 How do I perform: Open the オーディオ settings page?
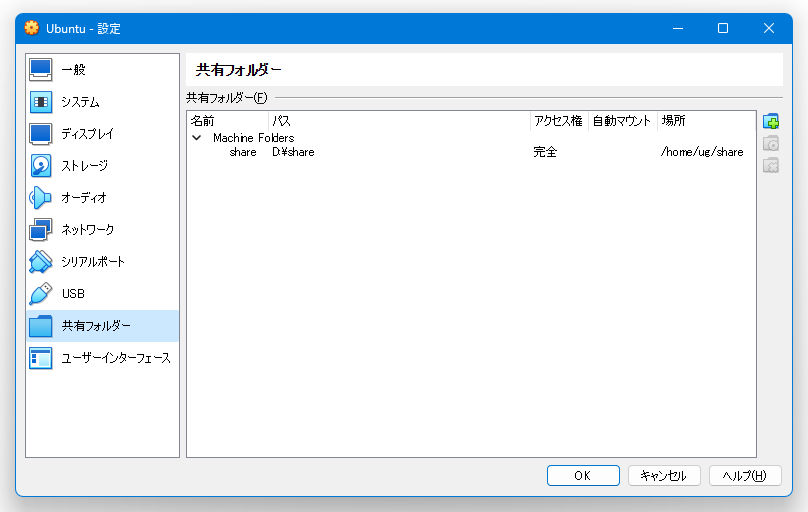click(102, 198)
